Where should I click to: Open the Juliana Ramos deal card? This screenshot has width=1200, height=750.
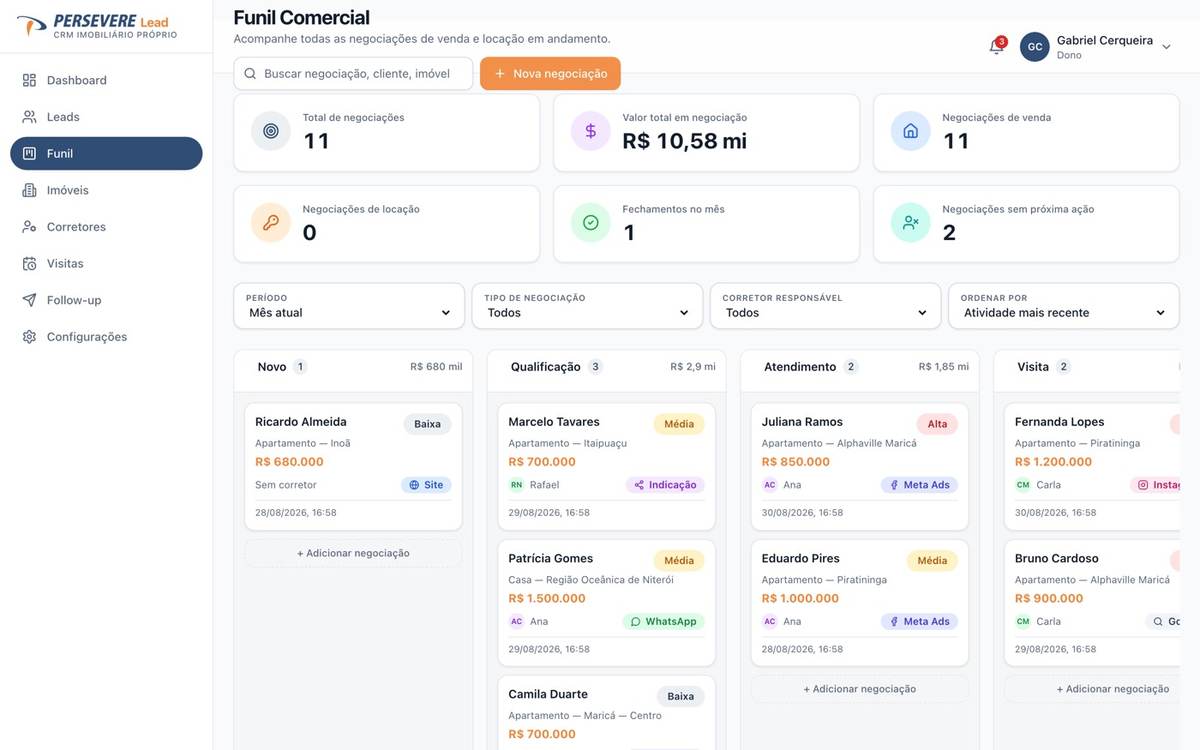[860, 466]
